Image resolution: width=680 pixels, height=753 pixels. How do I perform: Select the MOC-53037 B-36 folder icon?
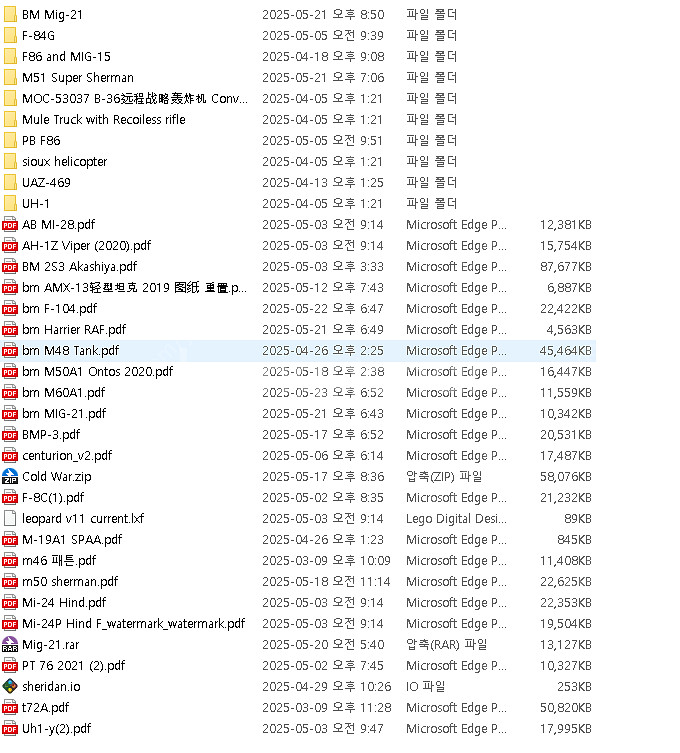pyautogui.click(x=10, y=98)
